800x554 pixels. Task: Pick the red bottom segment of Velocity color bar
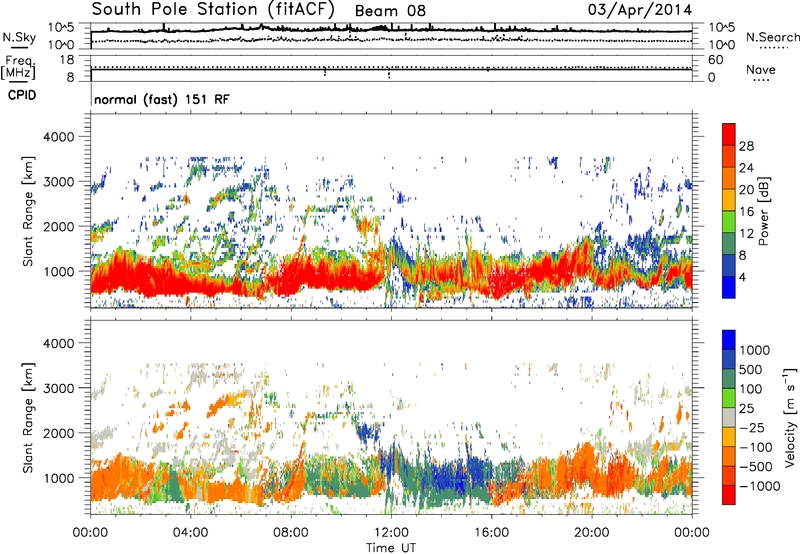(x=729, y=495)
